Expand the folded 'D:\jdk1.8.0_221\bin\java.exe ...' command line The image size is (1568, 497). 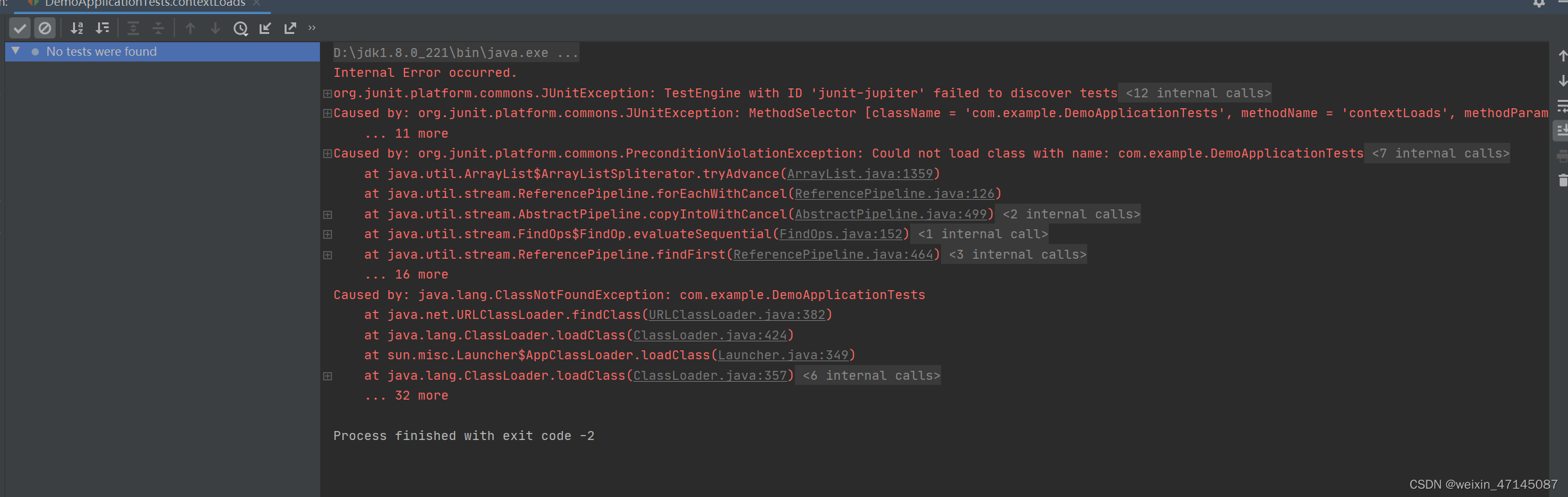point(456,53)
